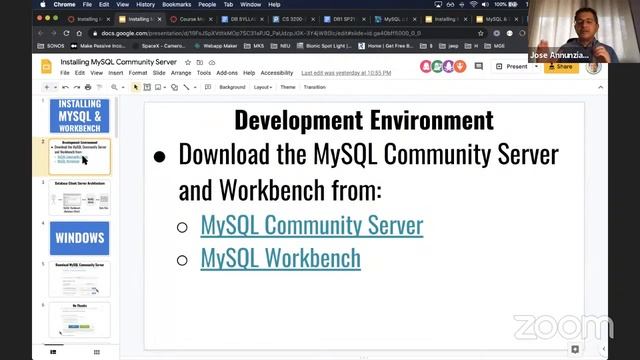Click the Theme button
Image resolution: width=640 pixels, height=360 pixels.
click(x=288, y=87)
